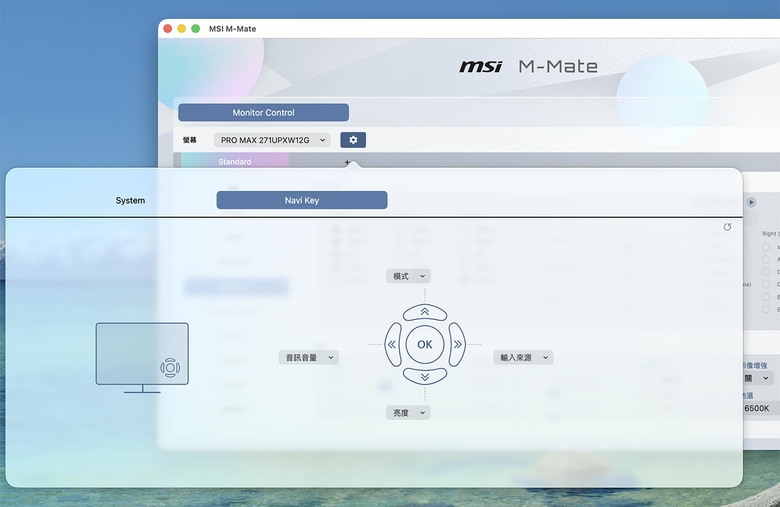Close the MSI M-Mate window

(x=168, y=29)
